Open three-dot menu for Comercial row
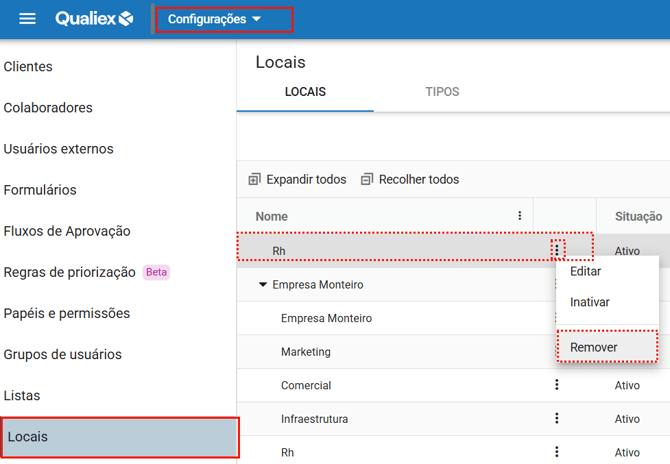The image size is (670, 464). 557,385
